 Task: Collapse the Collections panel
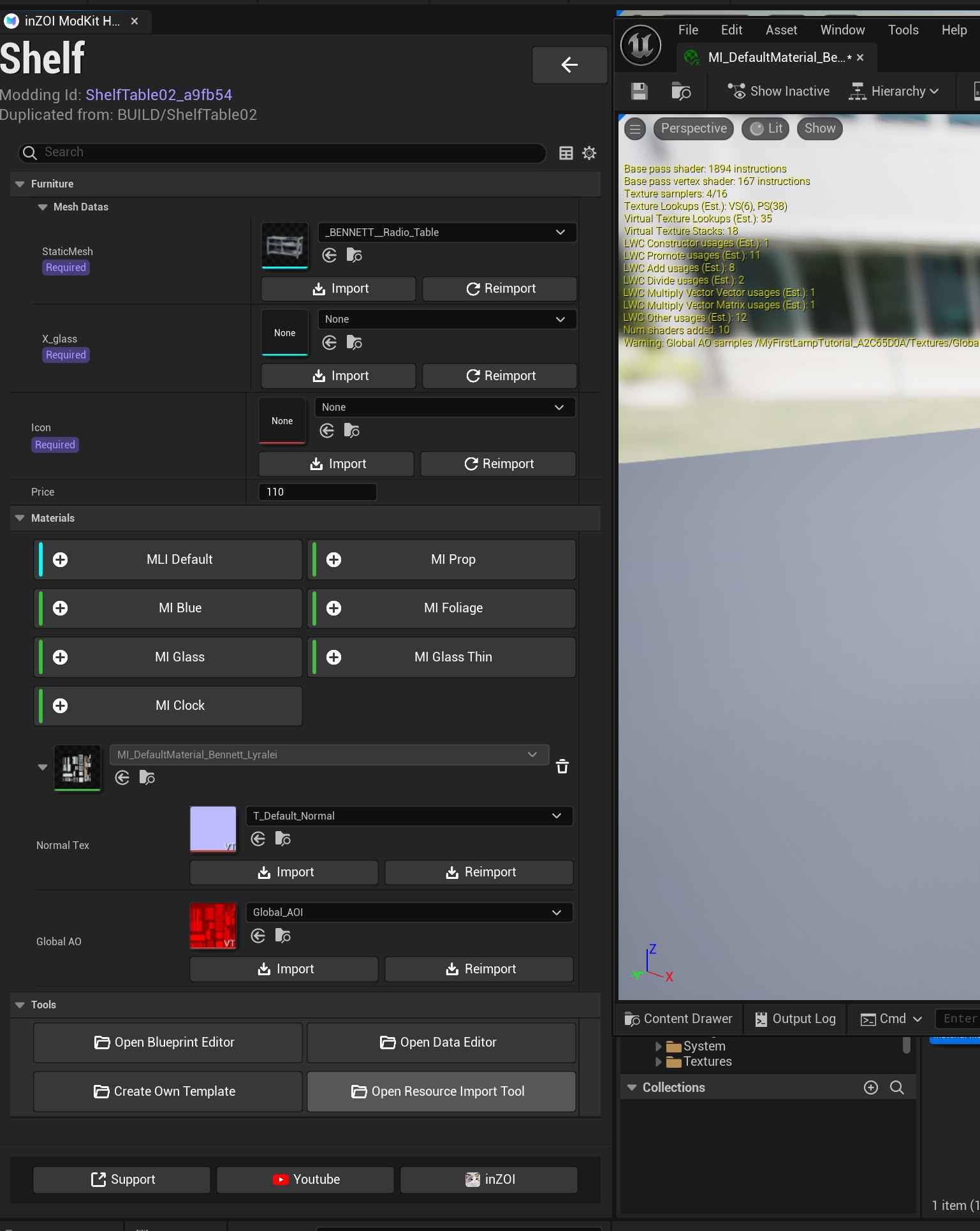[632, 1087]
